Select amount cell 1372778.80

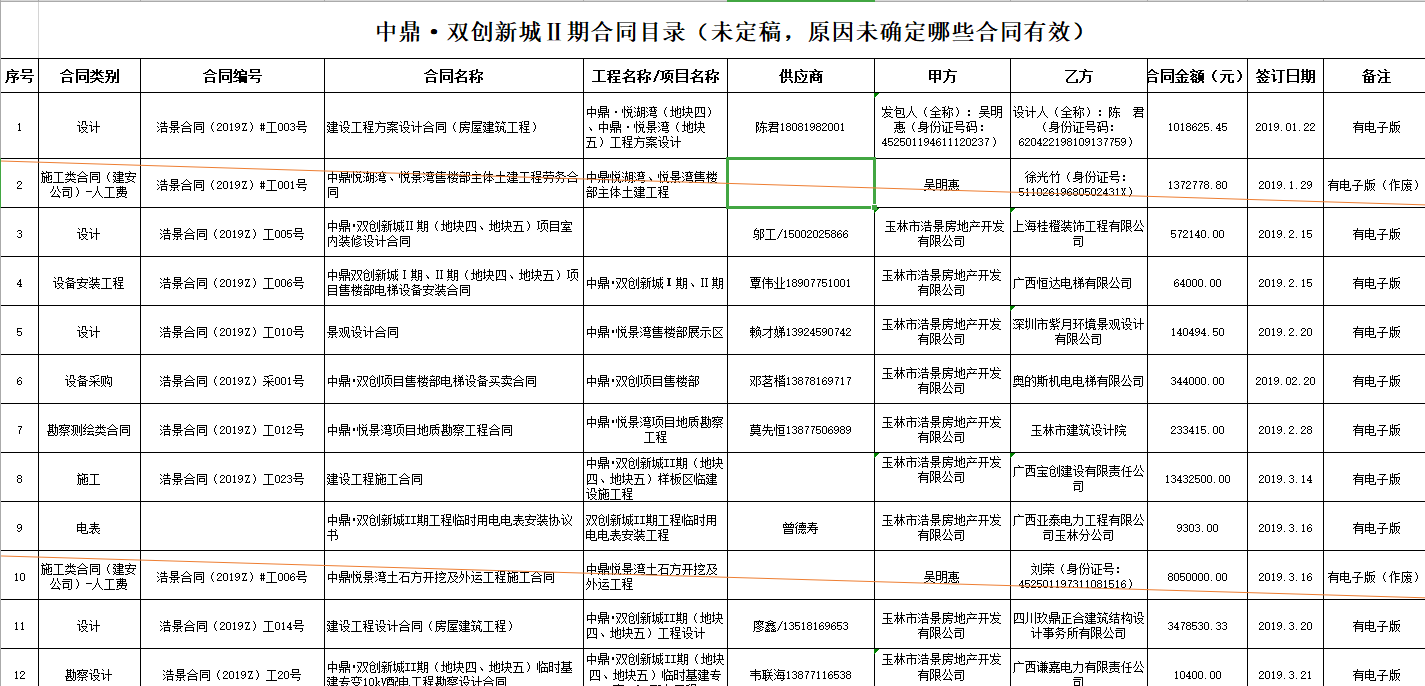[1197, 185]
